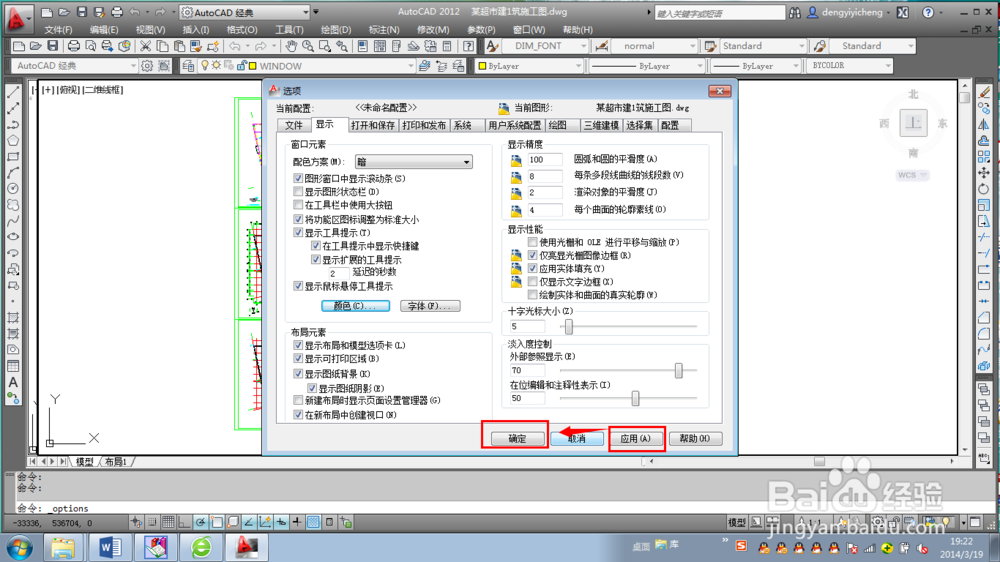This screenshot has width=1000, height=562.
Task: Toggle 应用实体填充 checkbox
Action: click(533, 269)
